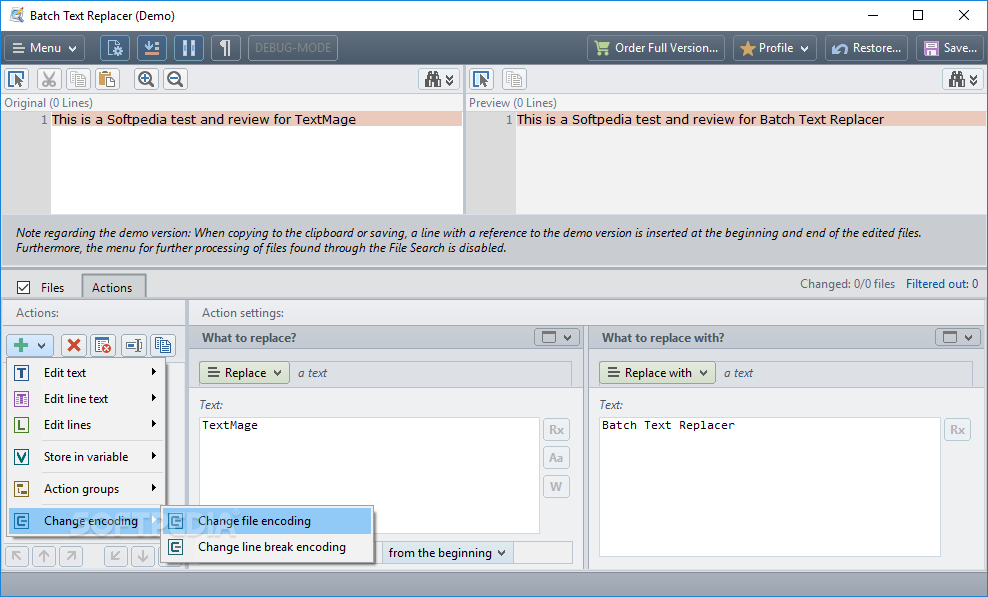Open the Edit line text submenu
The image size is (988, 597).
tap(86, 398)
